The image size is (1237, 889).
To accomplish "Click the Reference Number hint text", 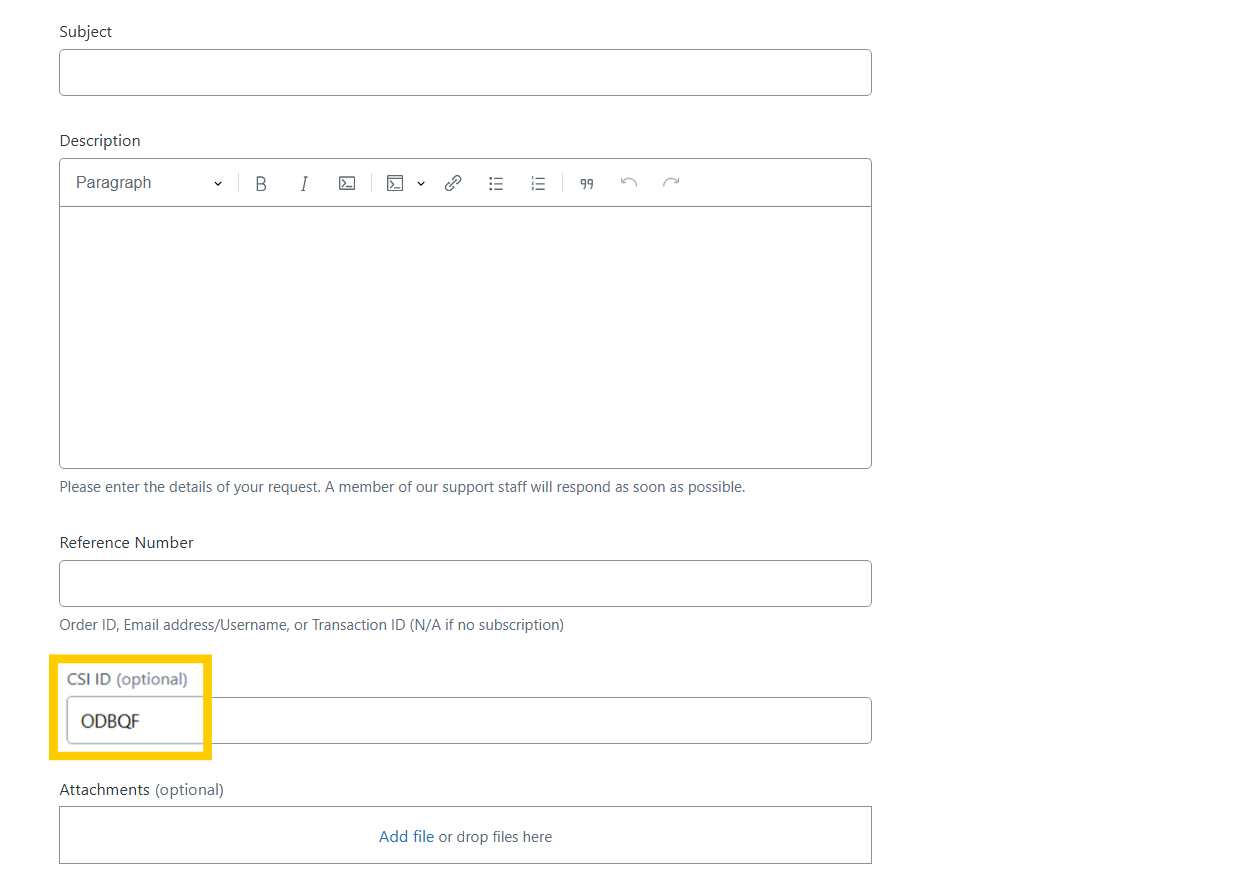I will pos(311,625).
